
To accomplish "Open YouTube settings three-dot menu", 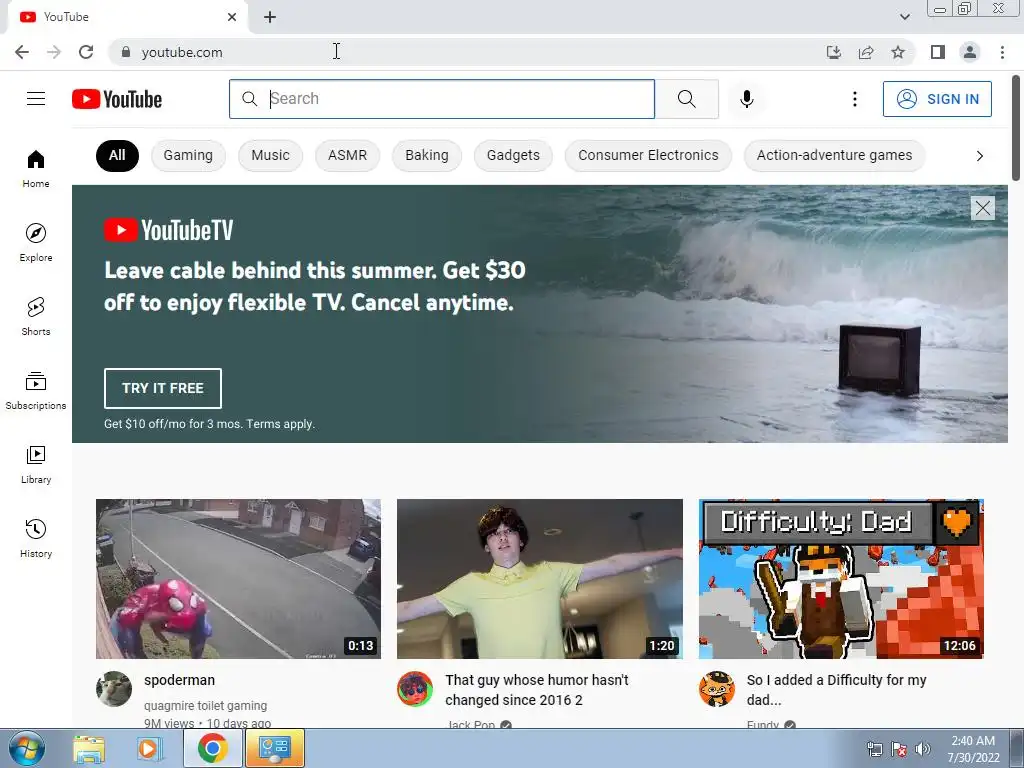I will tap(854, 99).
